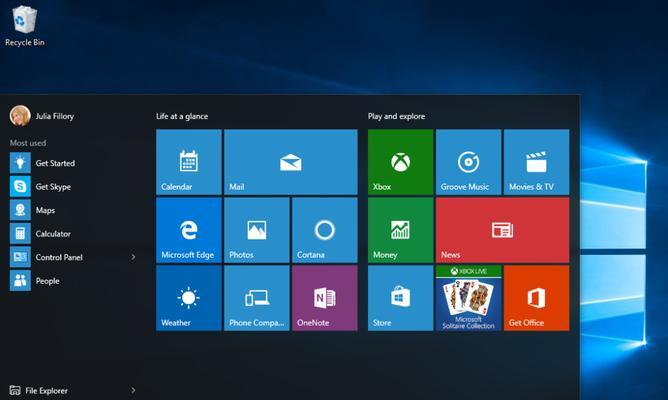Open the News tile
Image resolution: width=668 pixels, height=400 pixels.
[x=502, y=230]
